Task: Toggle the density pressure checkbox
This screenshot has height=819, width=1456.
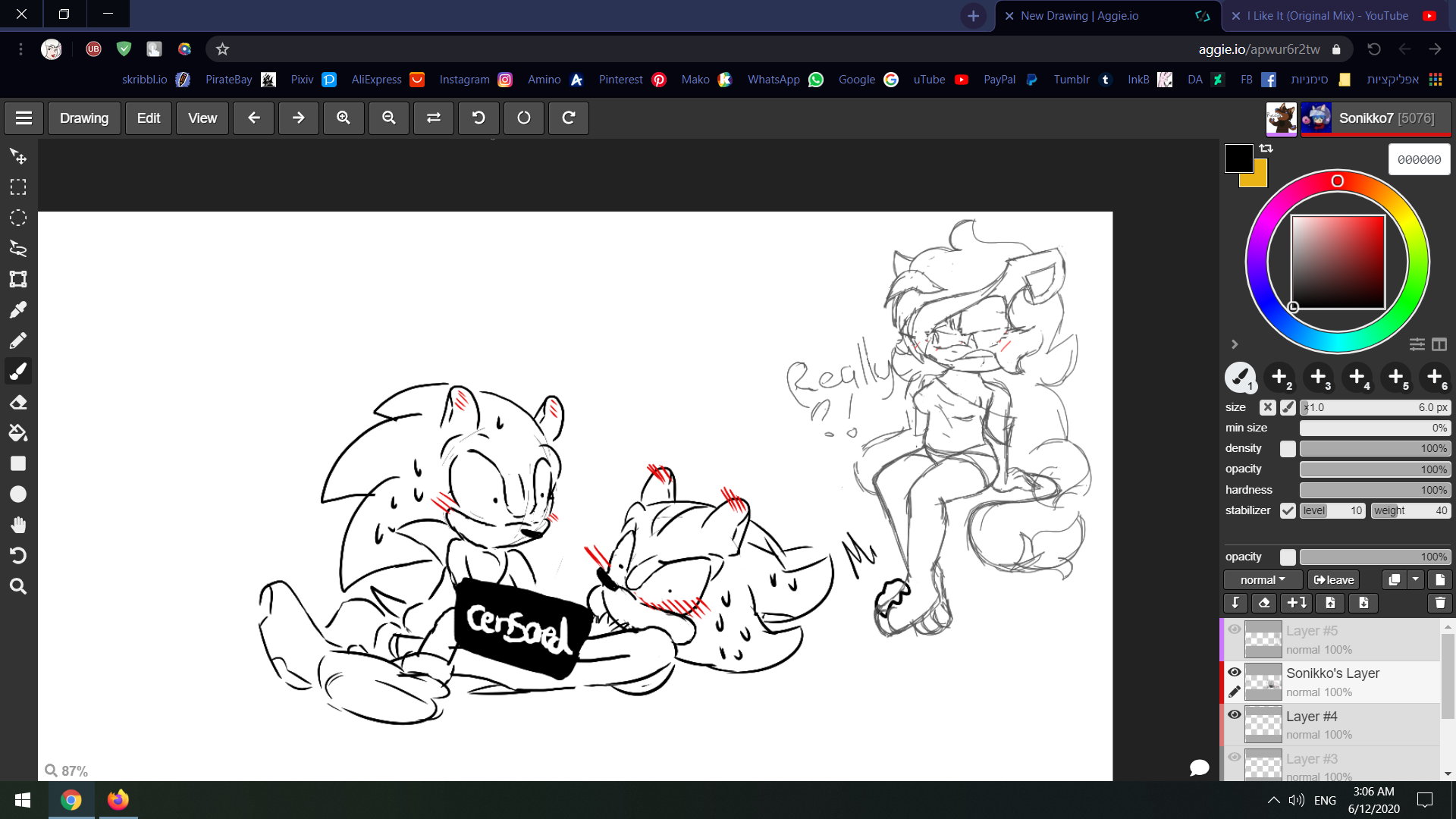Action: [1288, 449]
